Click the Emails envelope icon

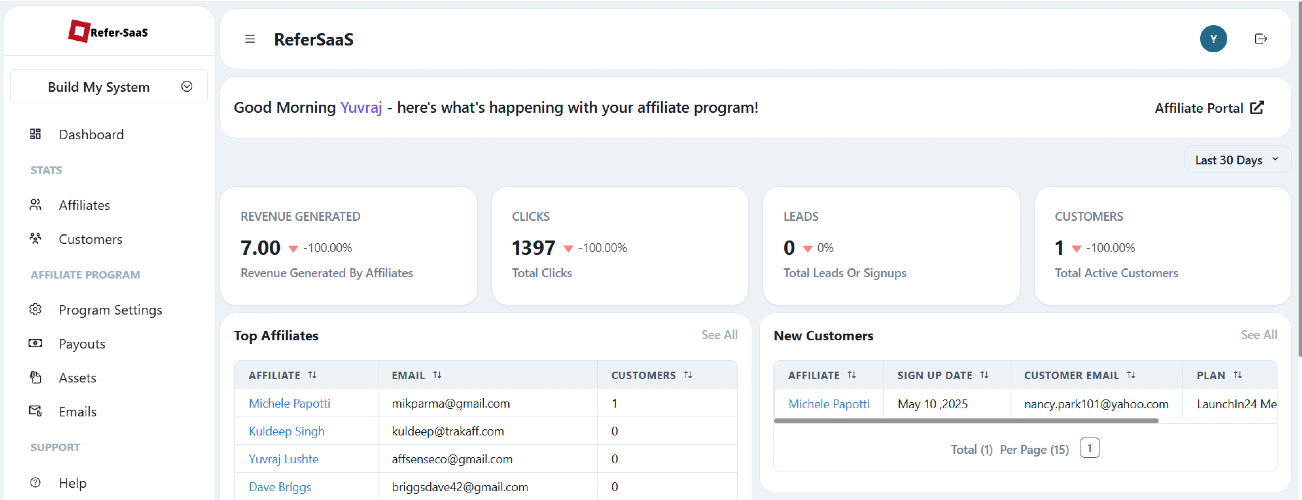(x=36, y=411)
